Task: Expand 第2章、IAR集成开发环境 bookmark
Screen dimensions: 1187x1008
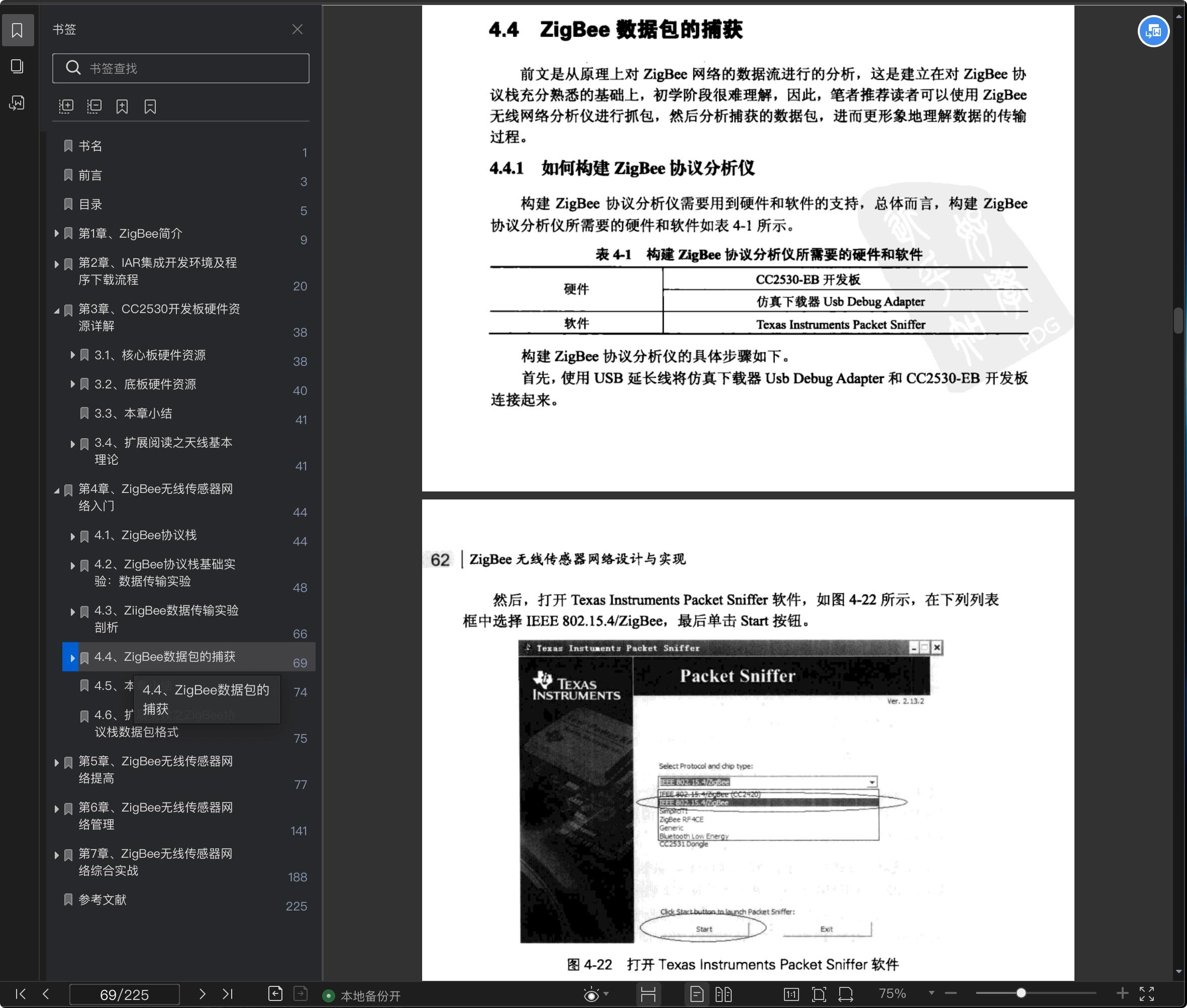Action: coord(57,264)
